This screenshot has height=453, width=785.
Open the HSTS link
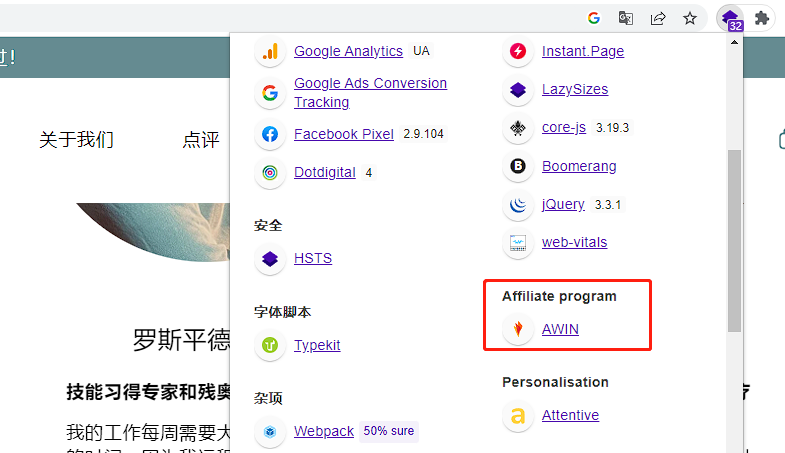click(313, 258)
